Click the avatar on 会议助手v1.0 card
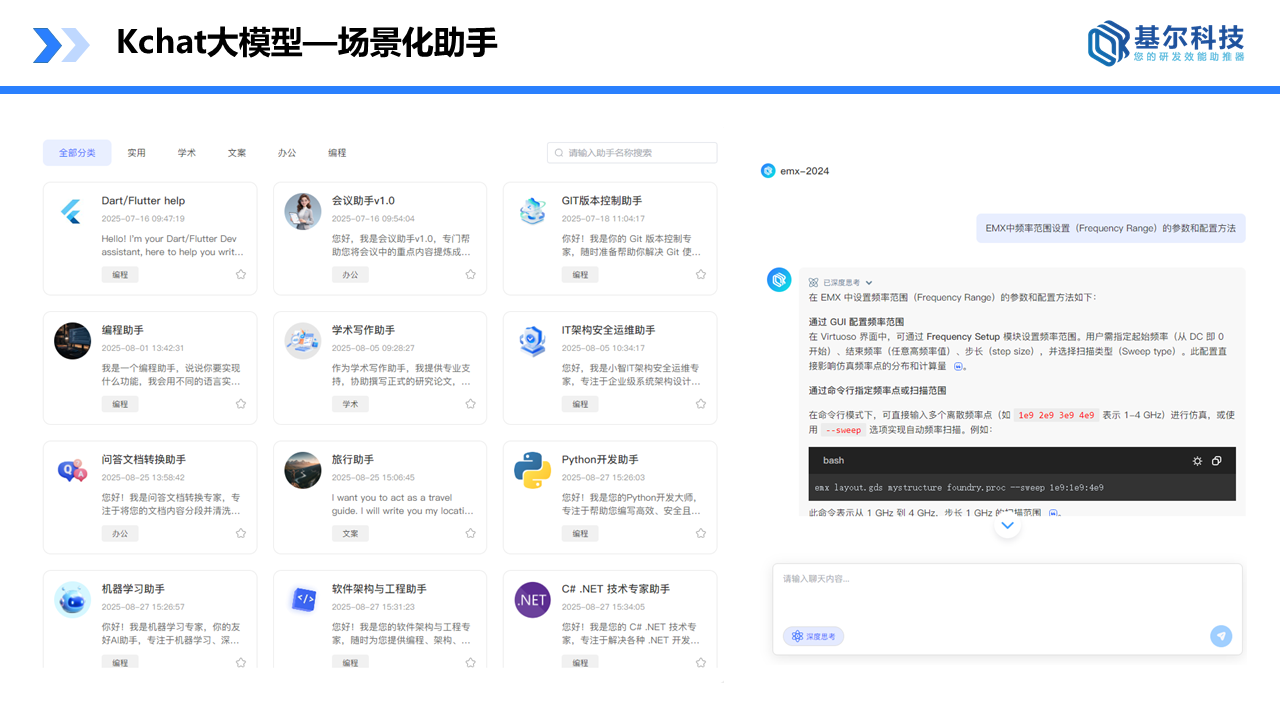The width and height of the screenshot is (1280, 720). [302, 210]
